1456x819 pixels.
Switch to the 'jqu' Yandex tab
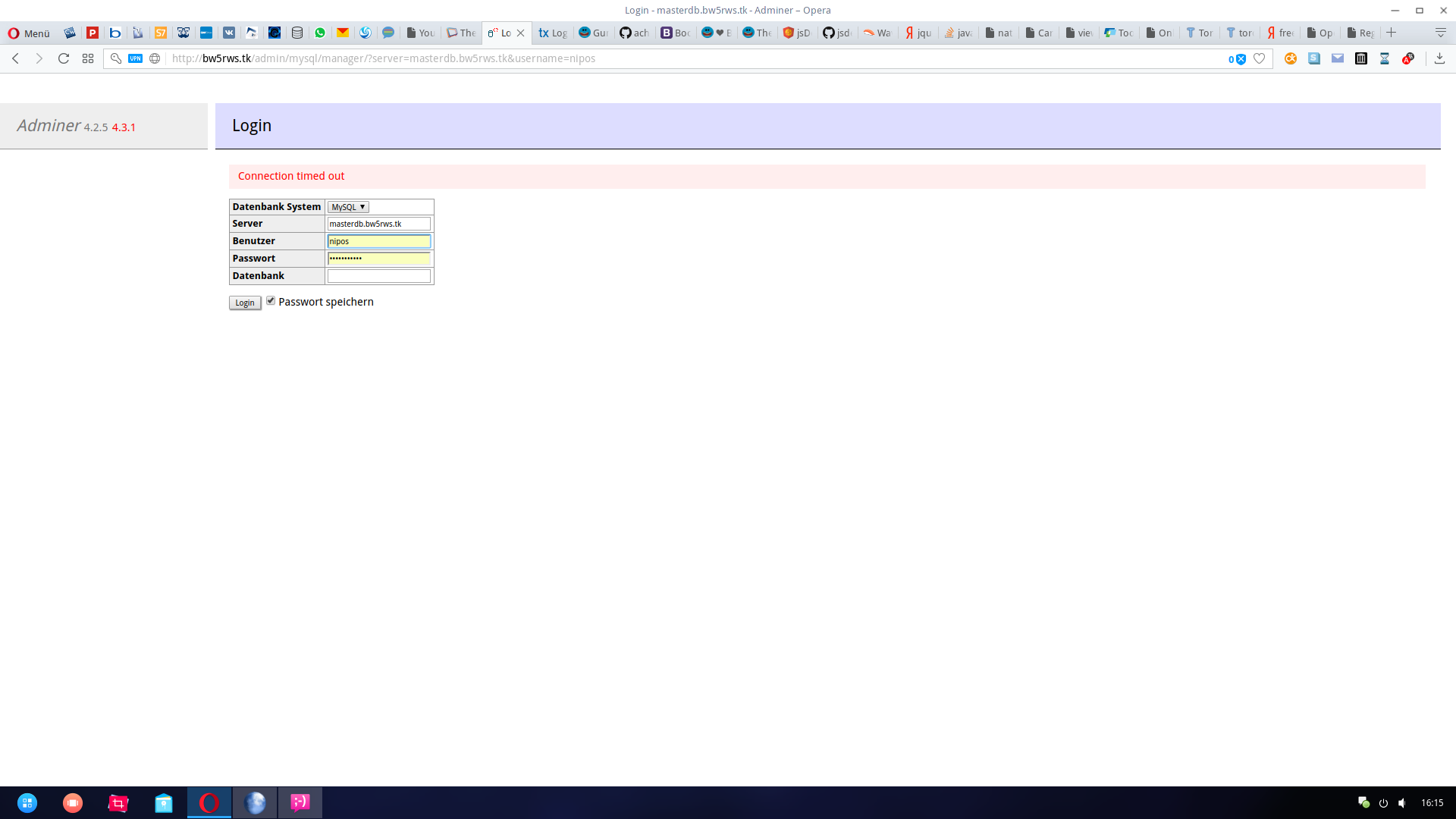click(x=918, y=33)
